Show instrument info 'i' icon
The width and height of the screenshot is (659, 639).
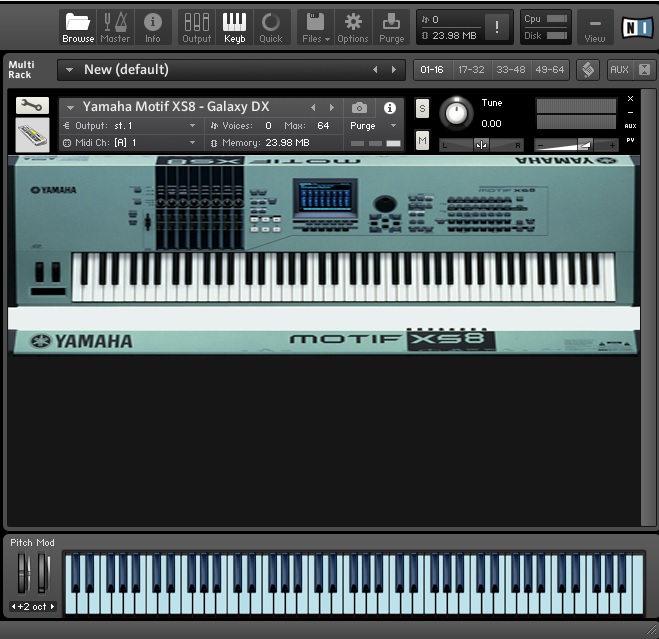pos(390,108)
